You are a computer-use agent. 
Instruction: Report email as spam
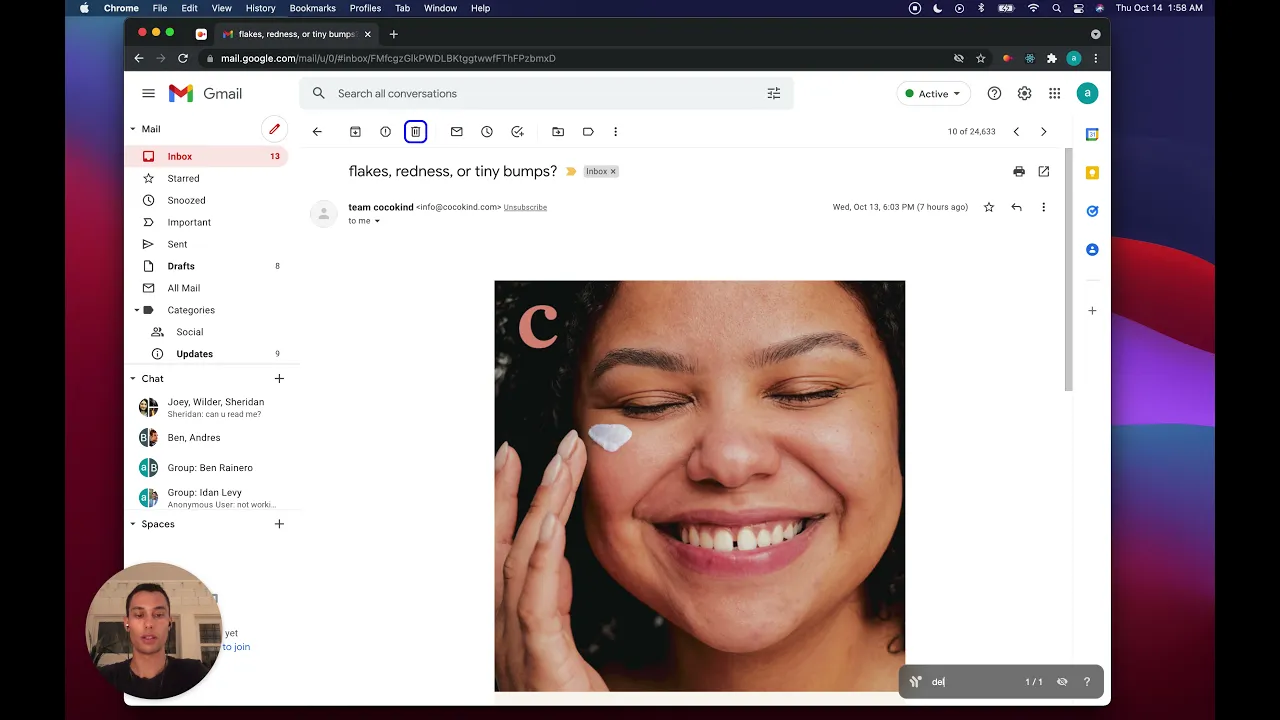tap(385, 132)
